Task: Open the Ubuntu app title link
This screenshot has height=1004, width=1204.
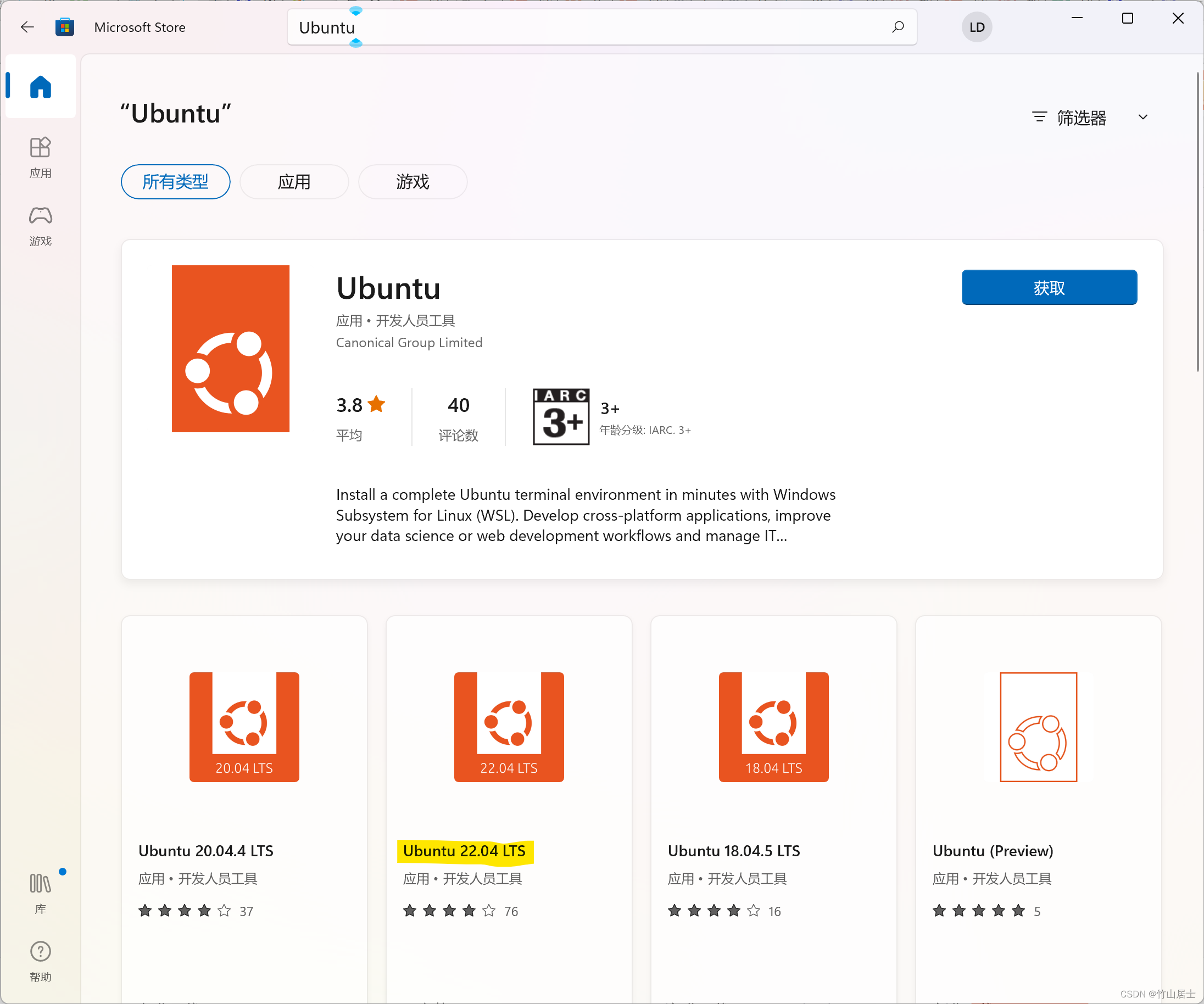Action: [x=388, y=288]
